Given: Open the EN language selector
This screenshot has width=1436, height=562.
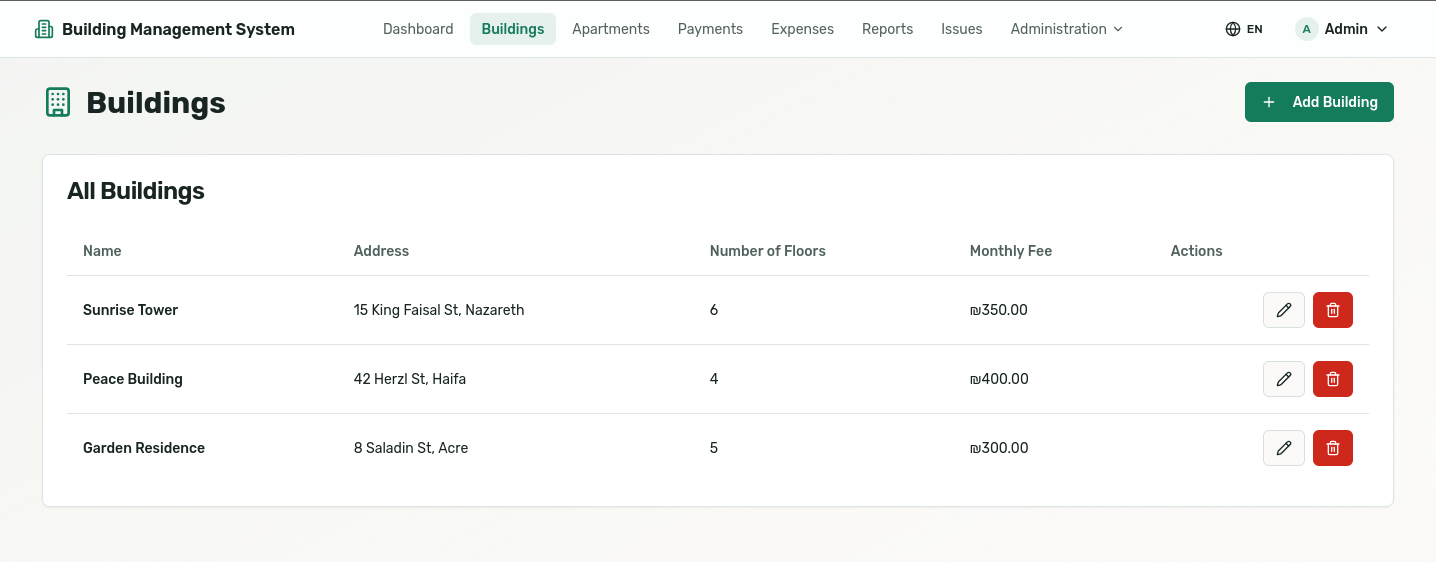Looking at the screenshot, I should coord(1254,29).
